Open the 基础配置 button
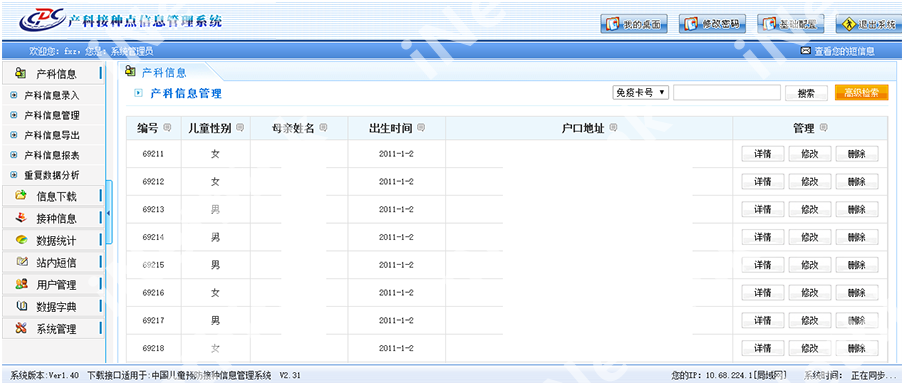The height and width of the screenshot is (385, 904). (791, 24)
